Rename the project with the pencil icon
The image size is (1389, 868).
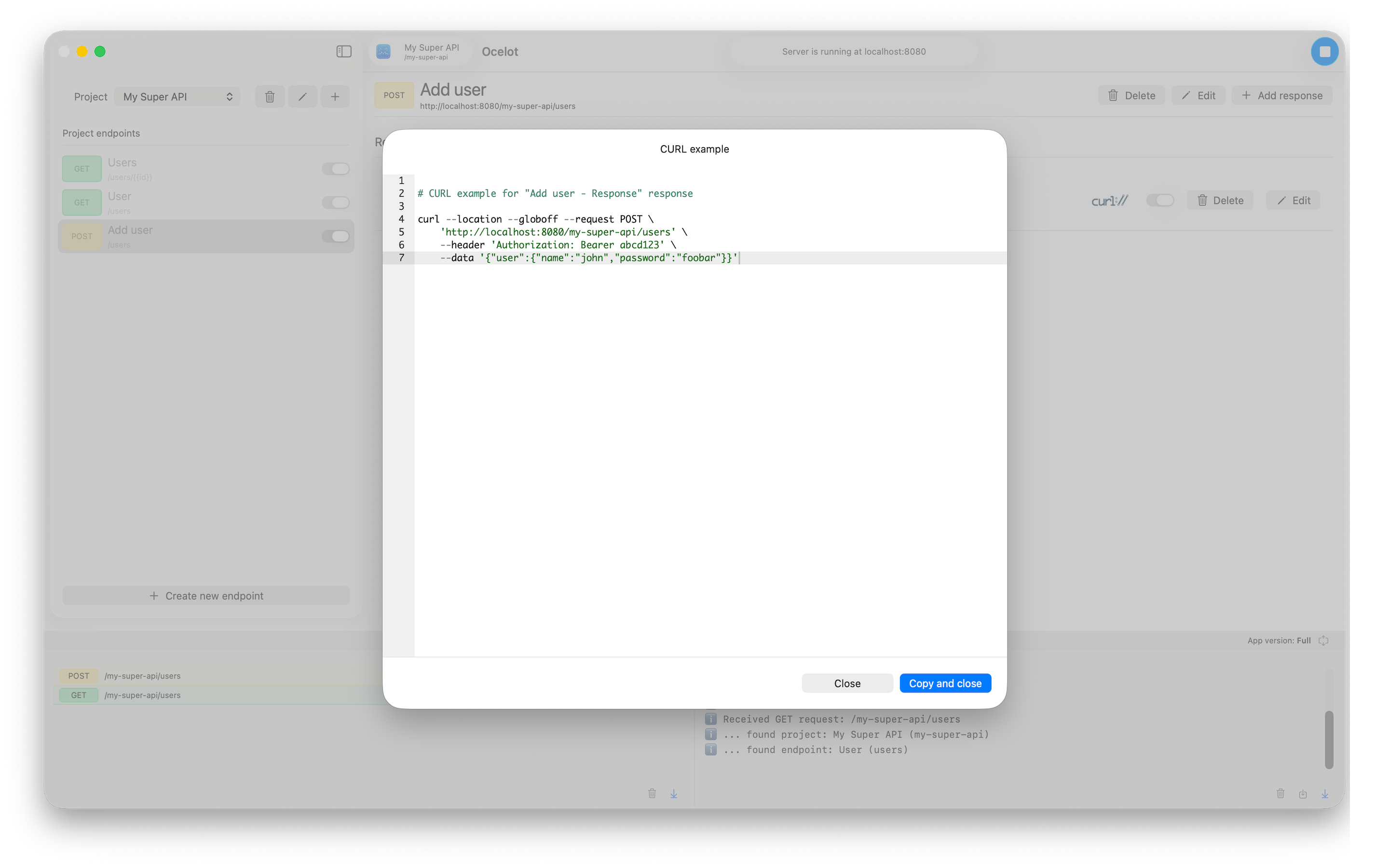tap(302, 96)
